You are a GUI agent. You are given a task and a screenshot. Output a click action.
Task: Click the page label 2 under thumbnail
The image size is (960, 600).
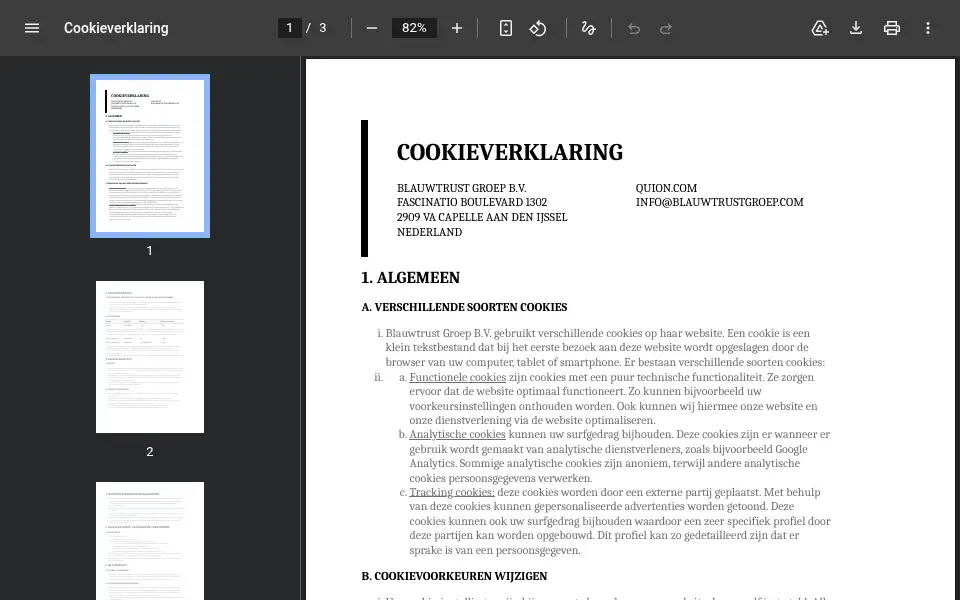click(149, 452)
